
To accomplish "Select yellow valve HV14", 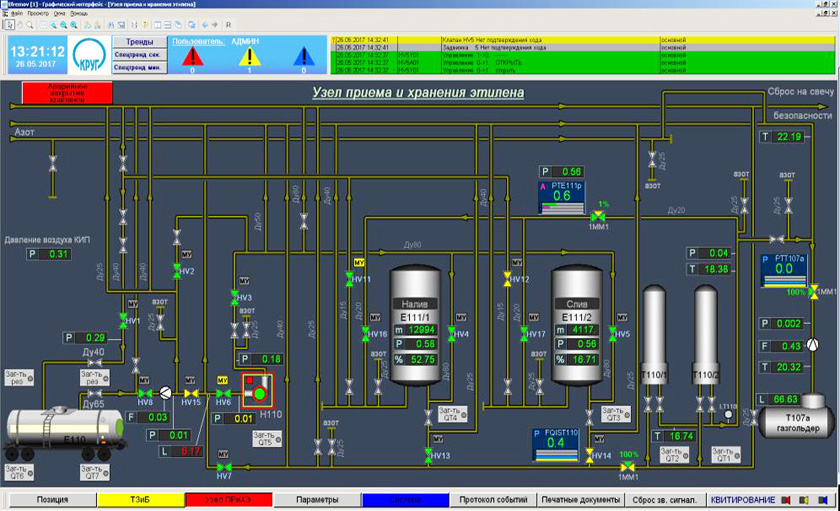I will click(589, 455).
